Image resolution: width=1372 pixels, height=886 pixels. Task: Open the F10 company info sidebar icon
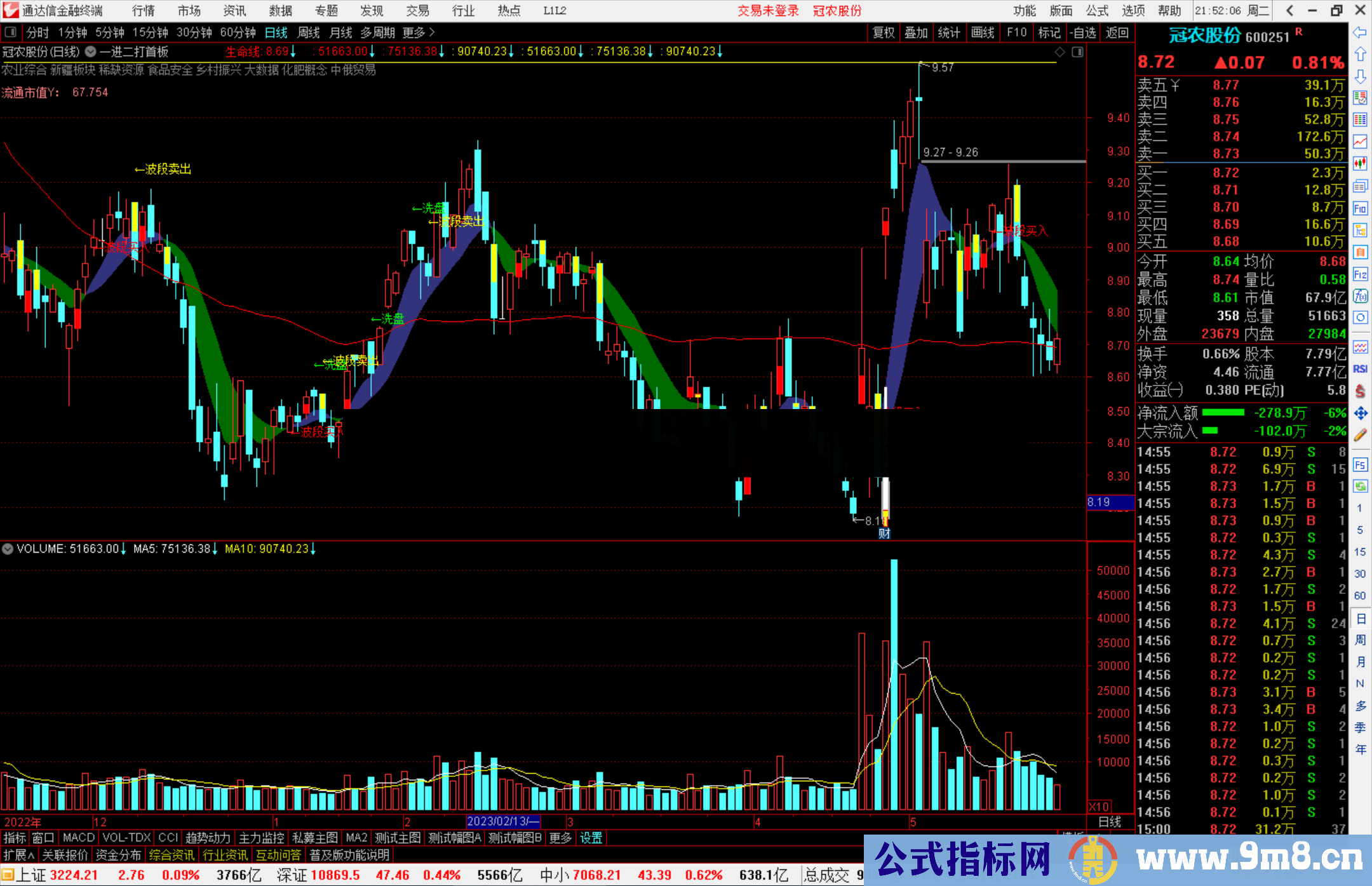pyautogui.click(x=1360, y=208)
